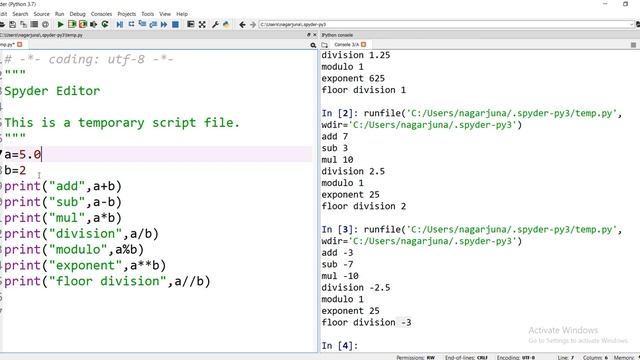Click the Save all files icon

tap(24, 24)
